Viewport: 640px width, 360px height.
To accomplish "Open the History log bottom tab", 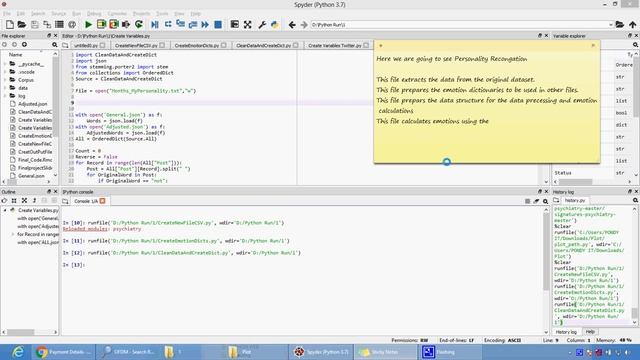I will (x=567, y=332).
